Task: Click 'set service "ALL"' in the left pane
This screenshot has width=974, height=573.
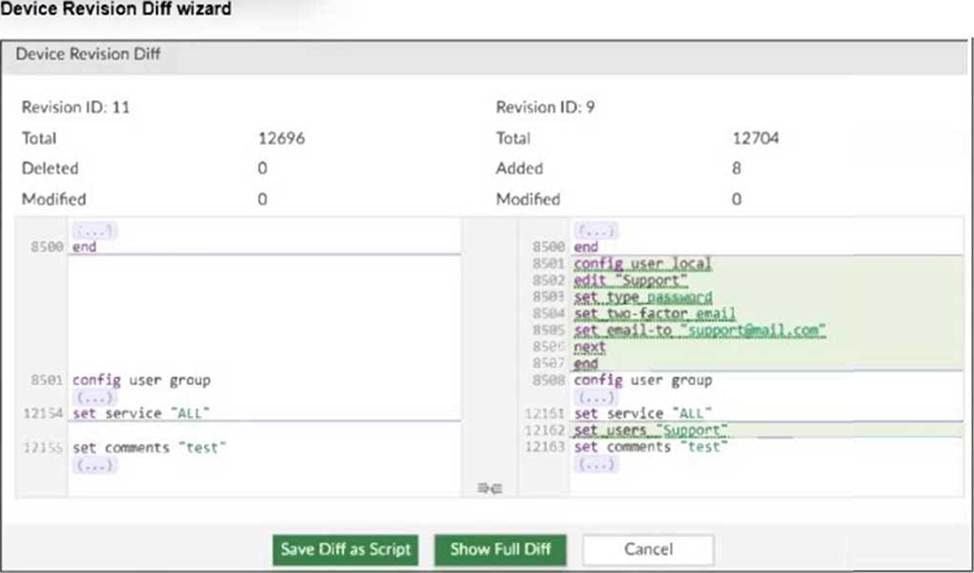Action: (x=141, y=414)
